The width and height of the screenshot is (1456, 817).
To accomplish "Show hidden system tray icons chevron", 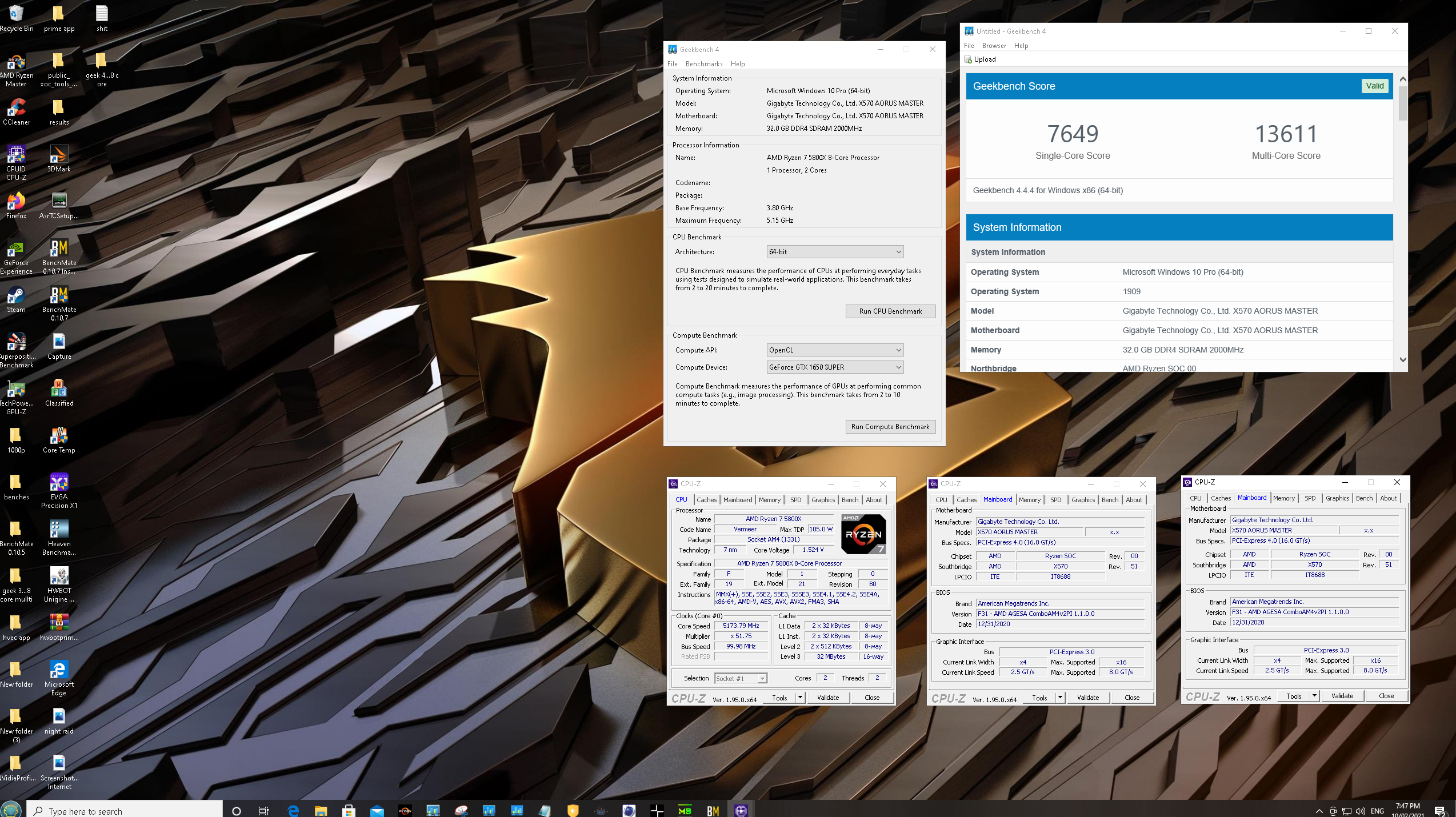I will tap(1319, 811).
